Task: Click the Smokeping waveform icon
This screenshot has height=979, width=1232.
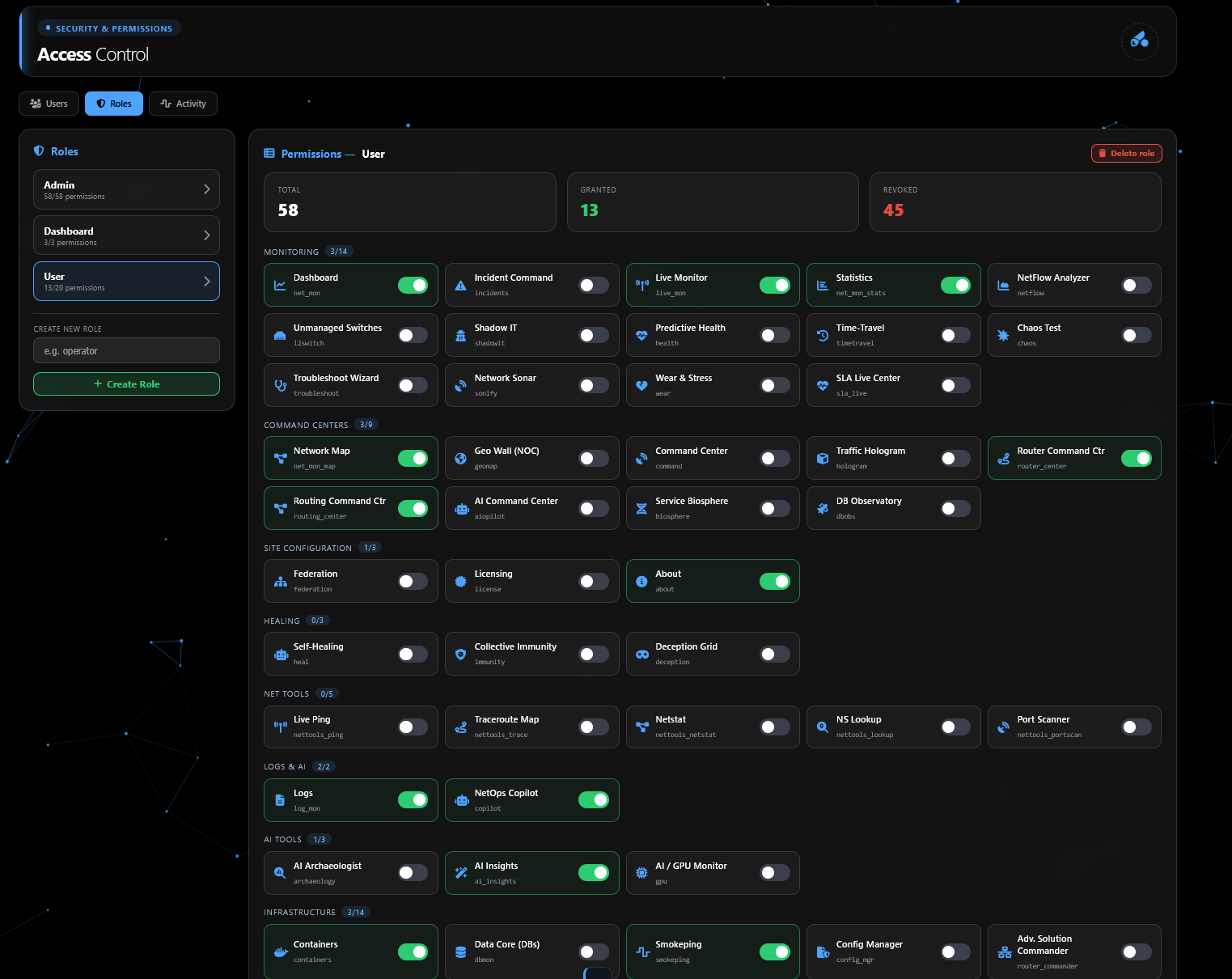Action: pos(641,952)
